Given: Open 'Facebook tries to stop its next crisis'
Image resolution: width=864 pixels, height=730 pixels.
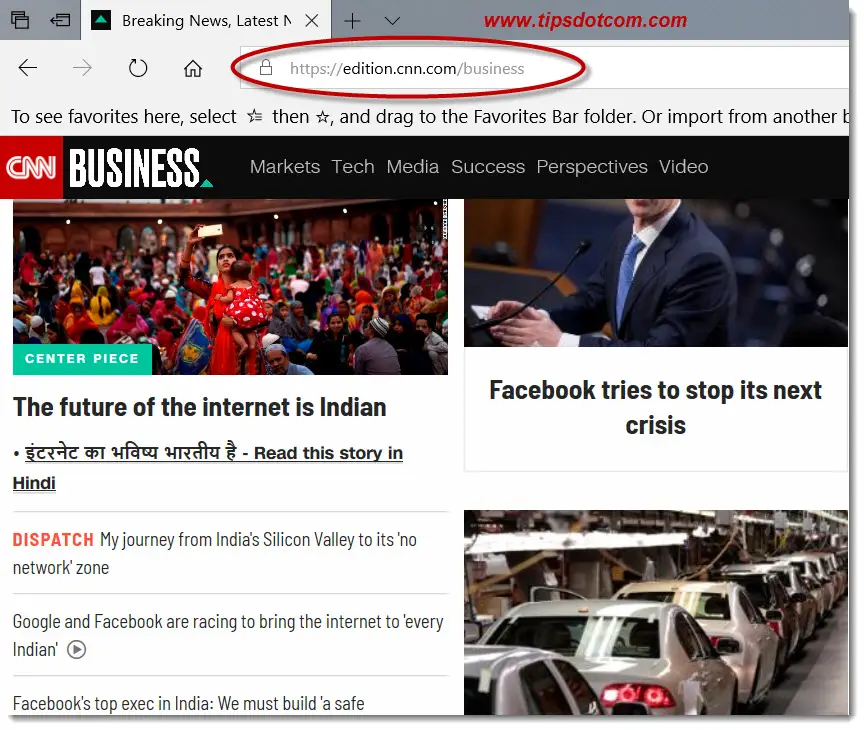Looking at the screenshot, I should [x=656, y=408].
